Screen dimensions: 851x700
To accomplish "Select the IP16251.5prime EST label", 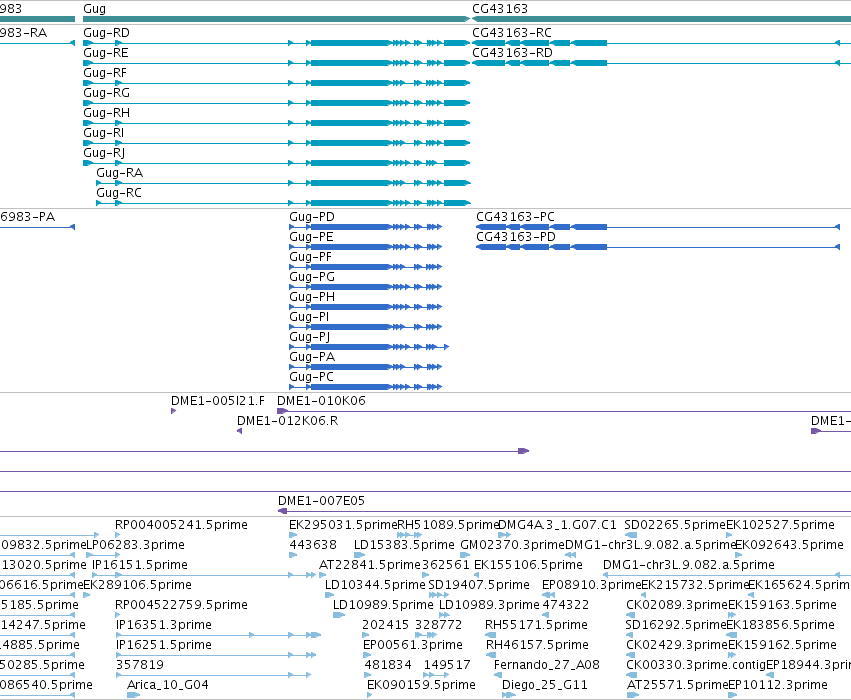I will click(x=164, y=645).
